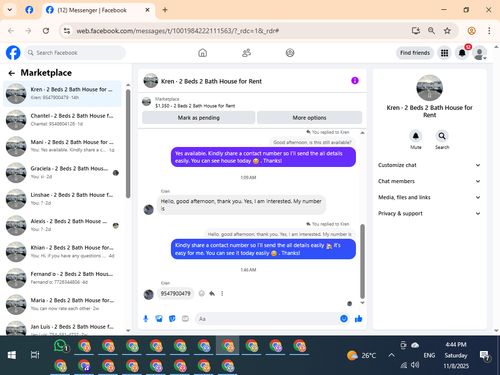Expand Media, files and links section
Image resolution: width=500 pixels, height=375 pixels.
(429, 197)
